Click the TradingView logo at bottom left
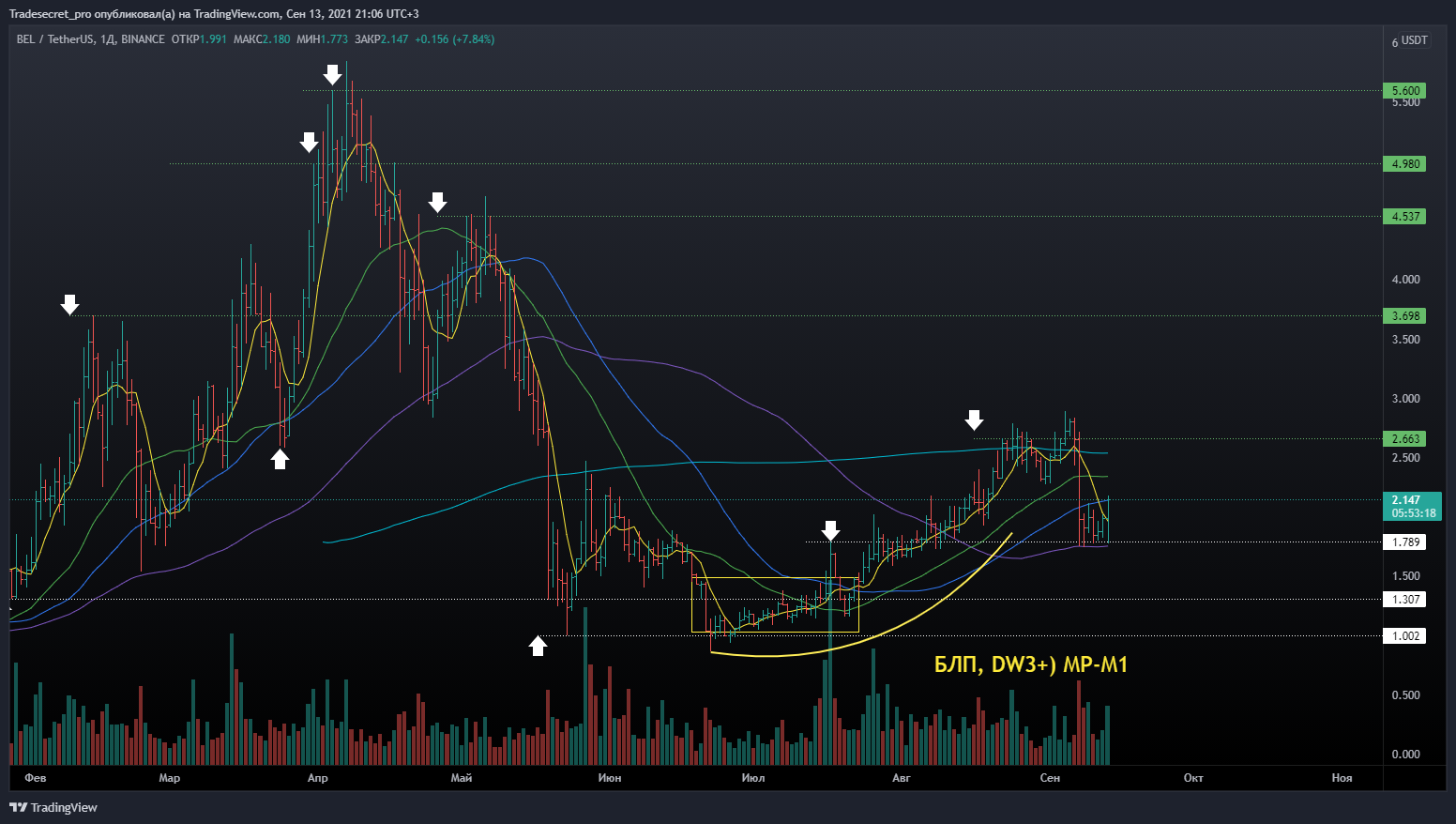This screenshot has height=824, width=1456. click(53, 807)
